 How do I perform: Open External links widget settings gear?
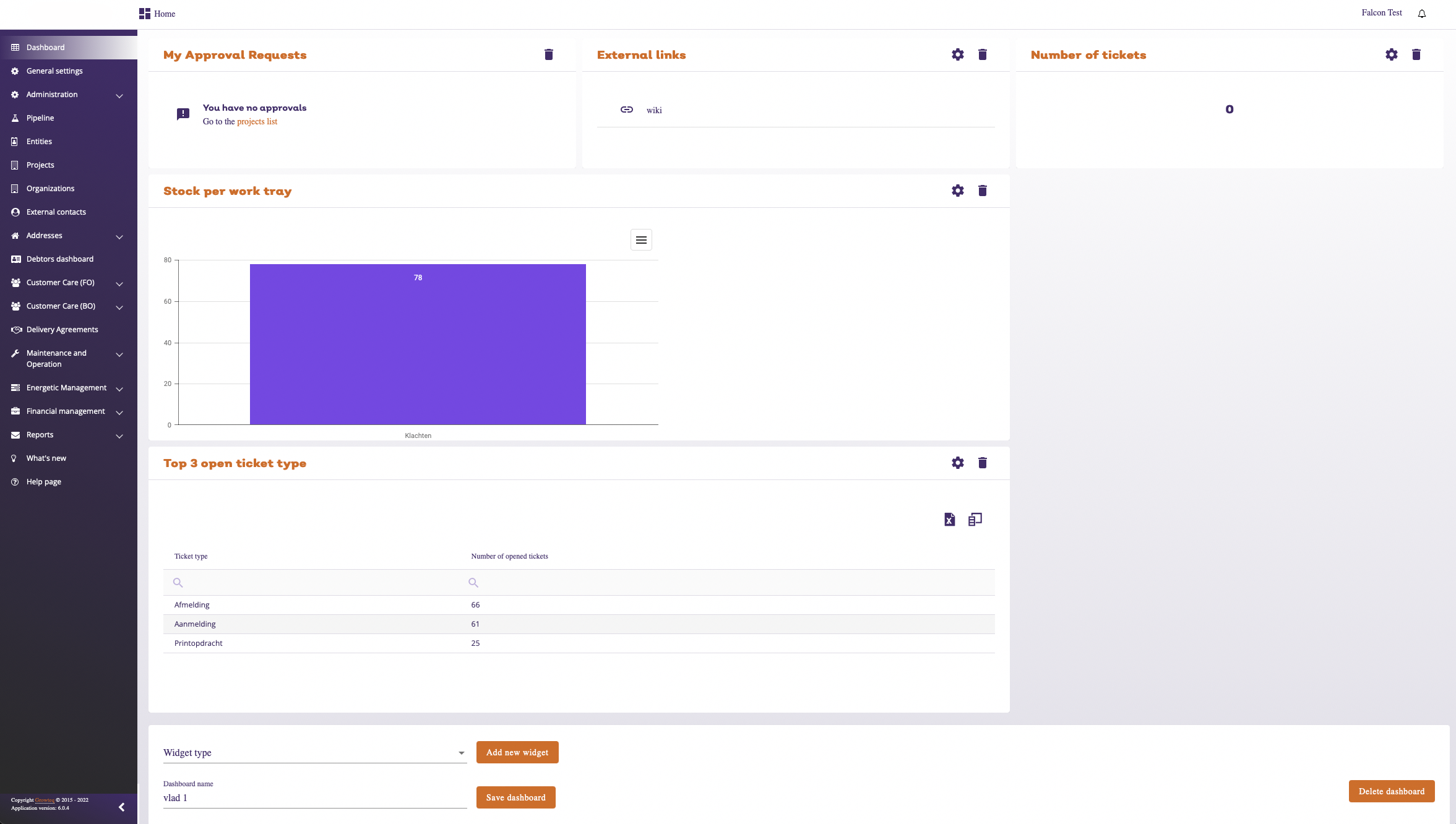957,54
